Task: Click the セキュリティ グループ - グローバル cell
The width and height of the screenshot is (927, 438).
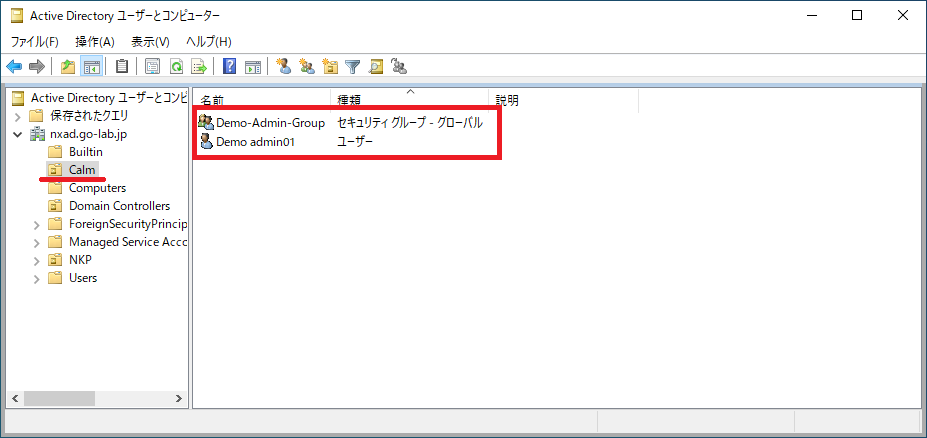Action: (x=410, y=123)
